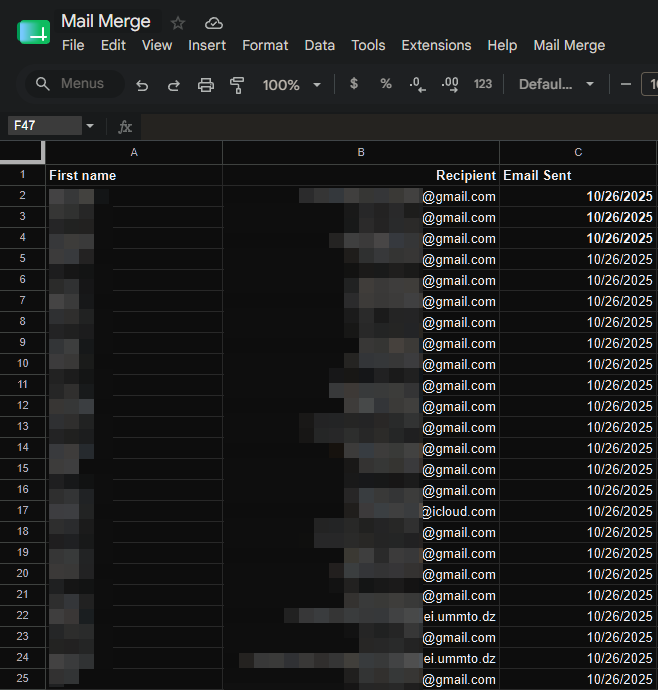Open the Help menu
This screenshot has height=690, width=658.
(x=502, y=45)
